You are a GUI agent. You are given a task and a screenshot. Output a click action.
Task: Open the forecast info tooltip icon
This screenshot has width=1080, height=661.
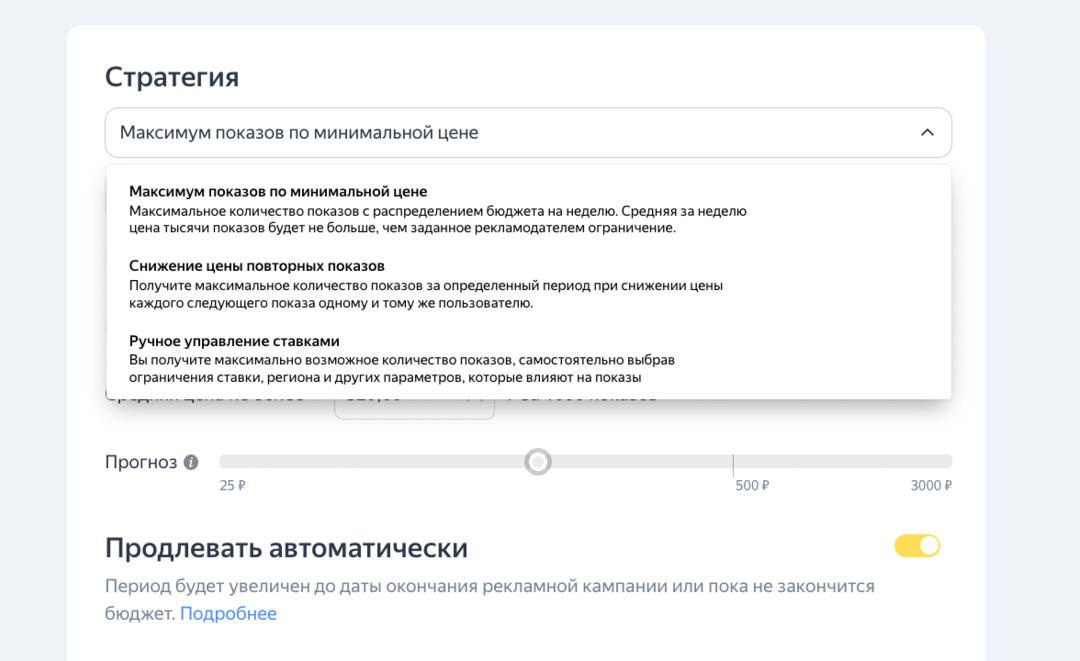pyautogui.click(x=191, y=462)
